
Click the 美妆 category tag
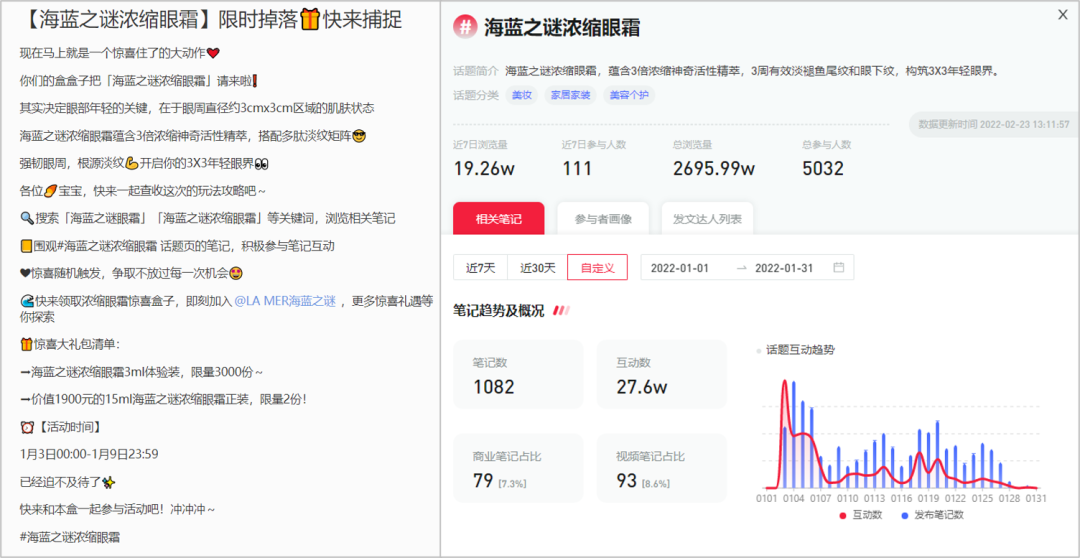click(x=522, y=95)
